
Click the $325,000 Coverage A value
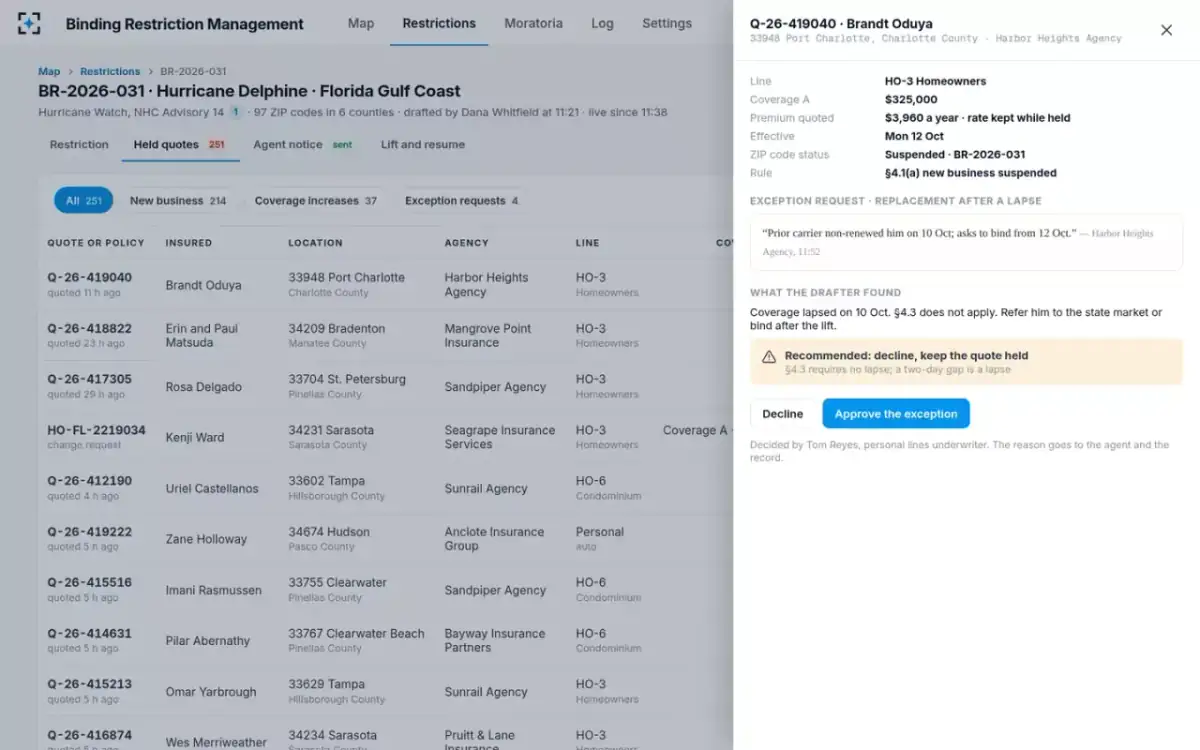point(911,100)
